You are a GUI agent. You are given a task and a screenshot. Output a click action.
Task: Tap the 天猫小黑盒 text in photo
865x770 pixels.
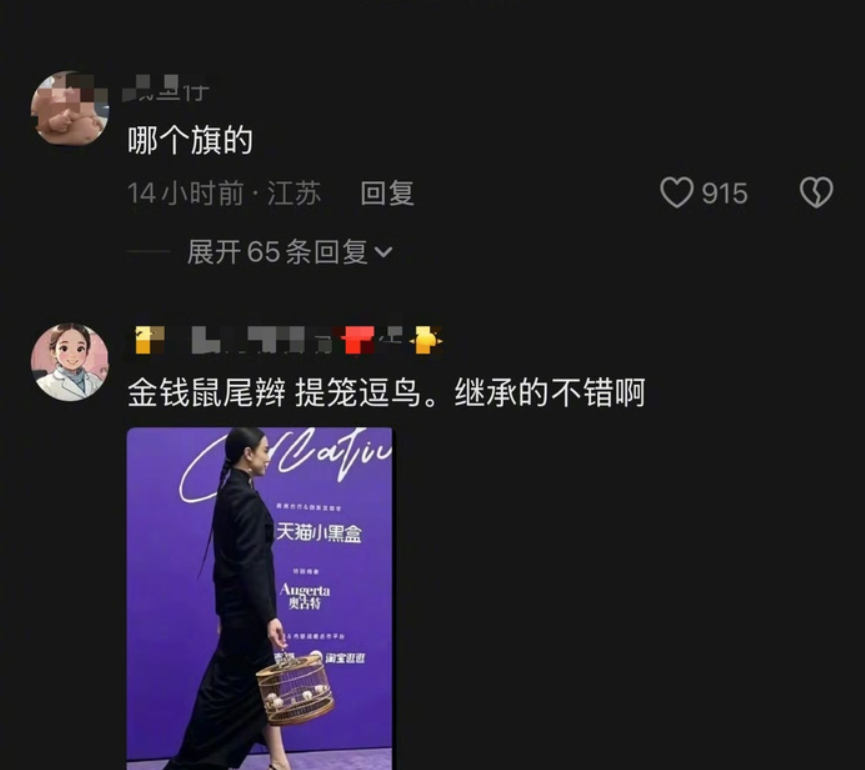click(319, 532)
